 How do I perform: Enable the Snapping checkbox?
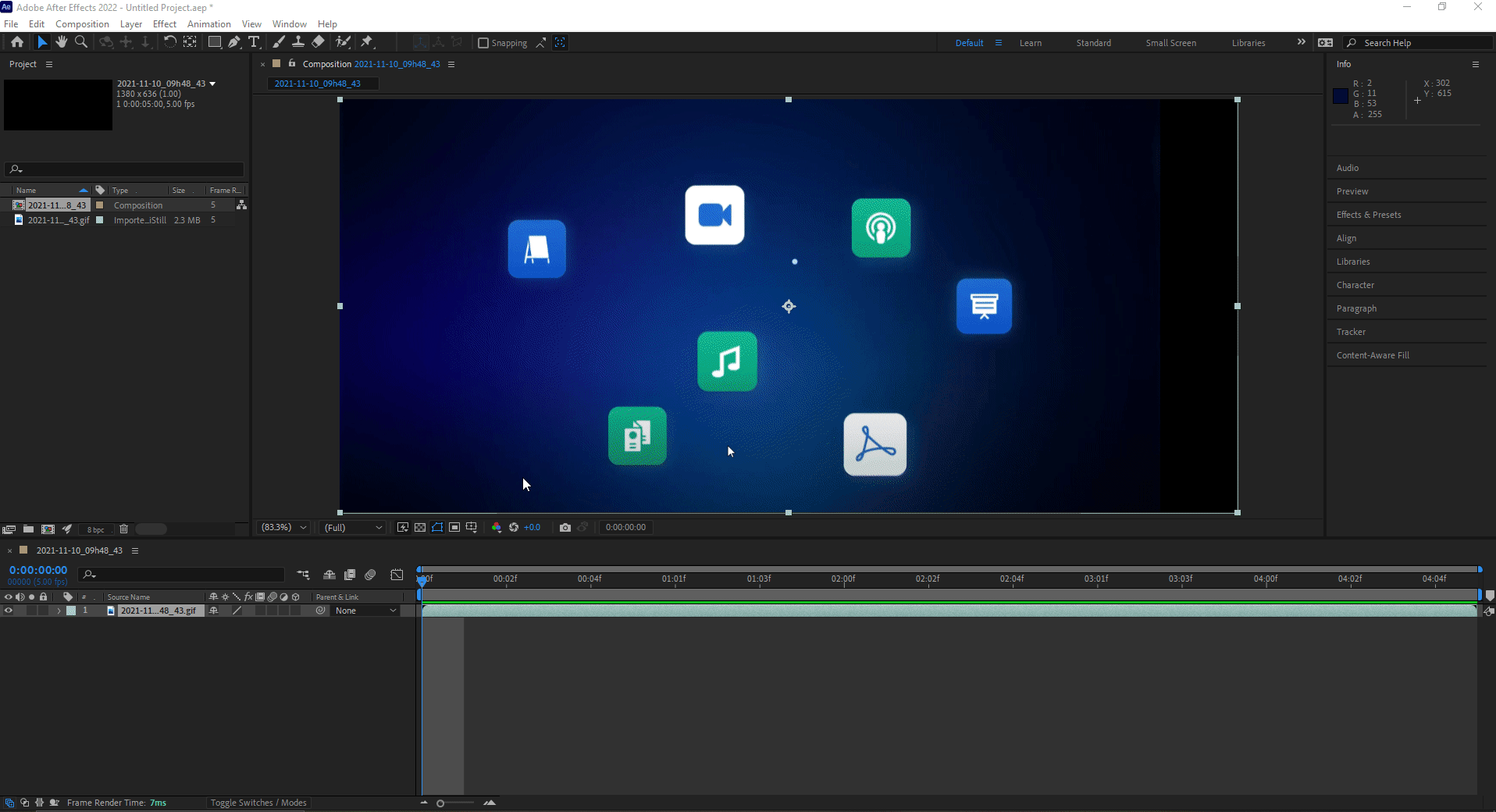coord(483,43)
